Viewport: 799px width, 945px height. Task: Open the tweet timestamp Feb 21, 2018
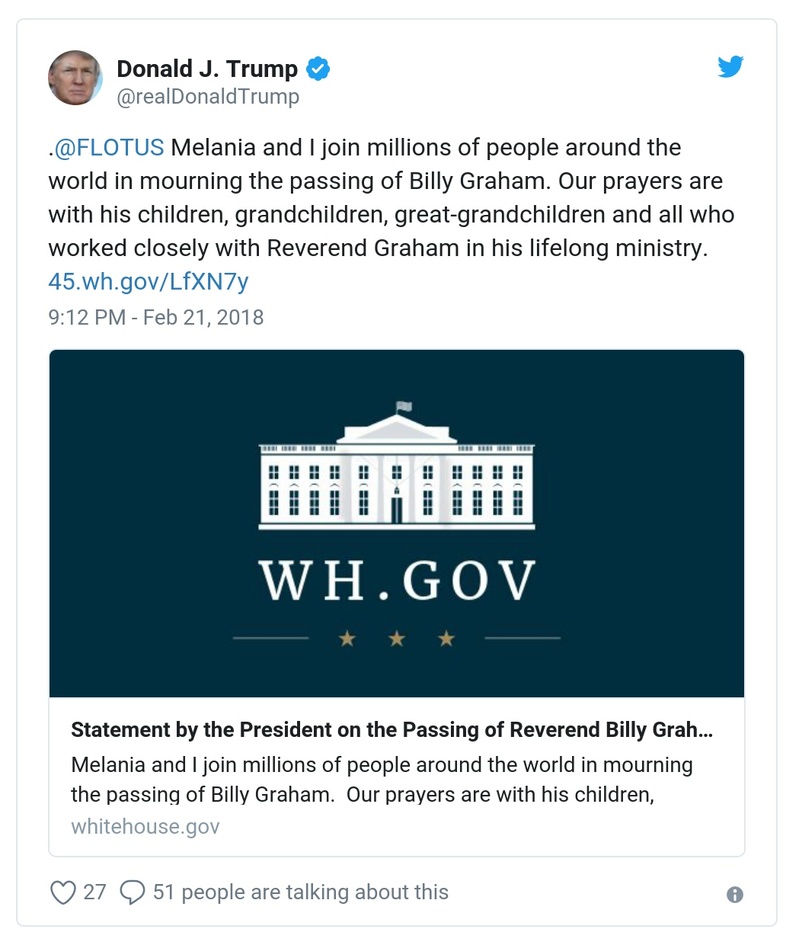pyautogui.click(x=156, y=317)
